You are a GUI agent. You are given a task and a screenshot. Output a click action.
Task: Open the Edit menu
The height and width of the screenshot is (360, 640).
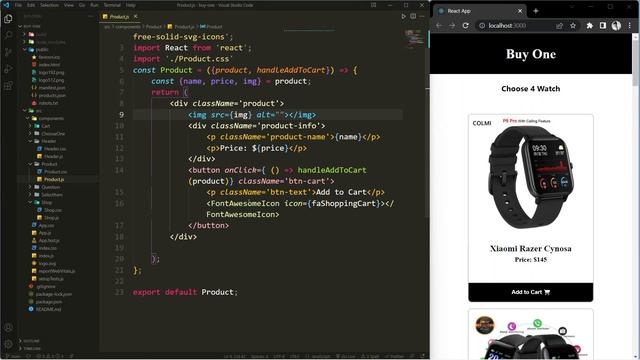pyautogui.click(x=31, y=5)
